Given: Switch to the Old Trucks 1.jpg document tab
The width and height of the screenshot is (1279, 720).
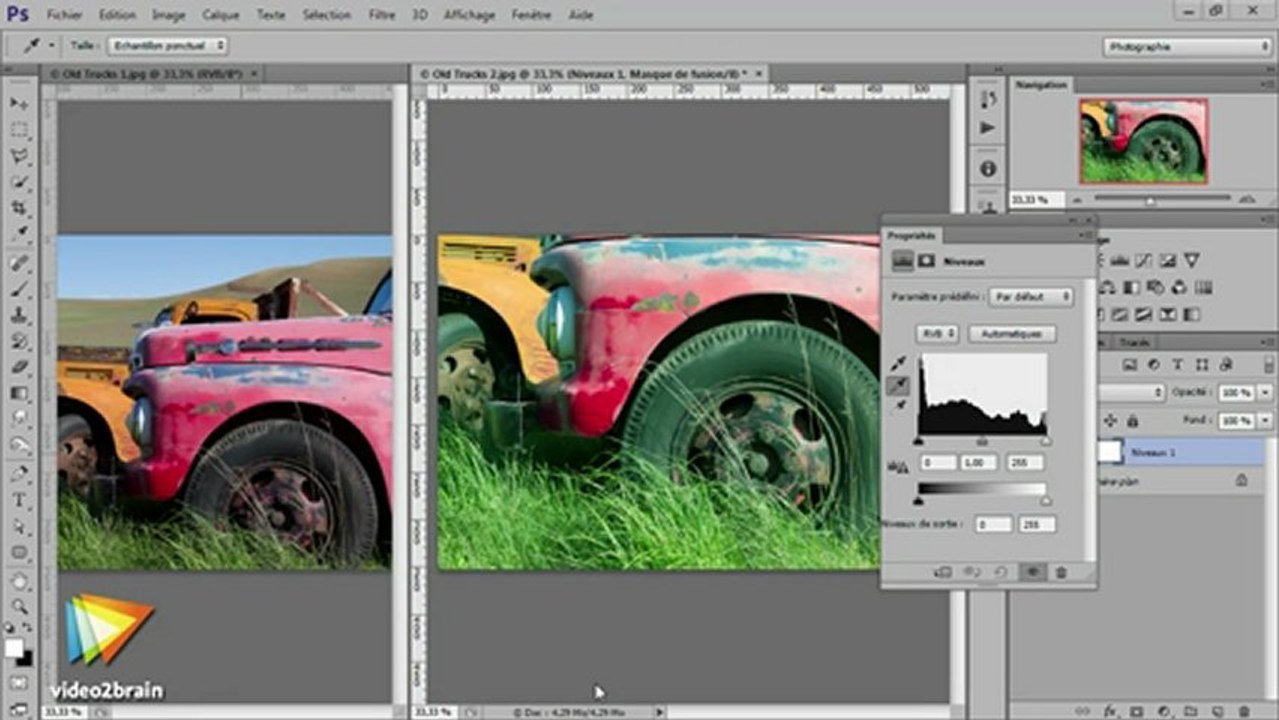Looking at the screenshot, I should 153,73.
